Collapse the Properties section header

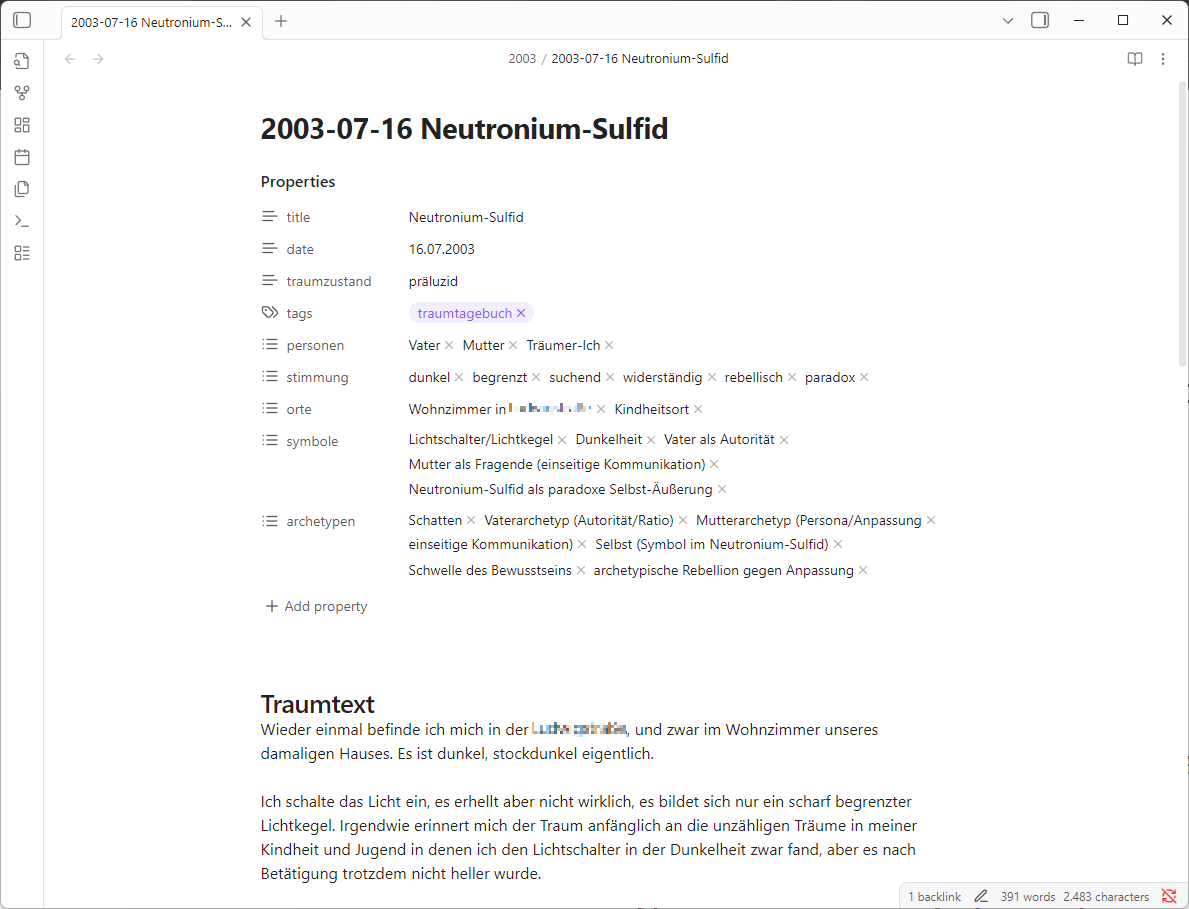(298, 182)
